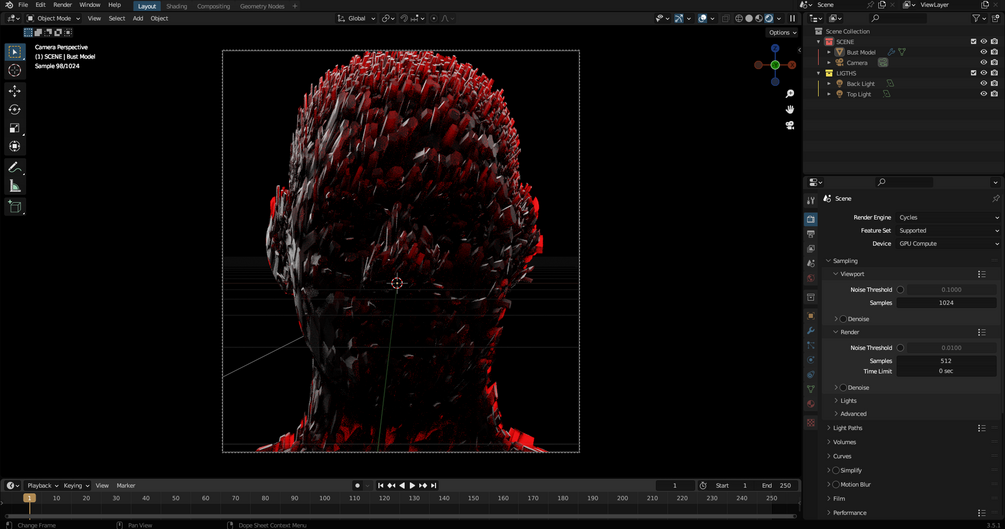Select the Move tool
Screen dimensions: 1005x529
[x=14, y=91]
